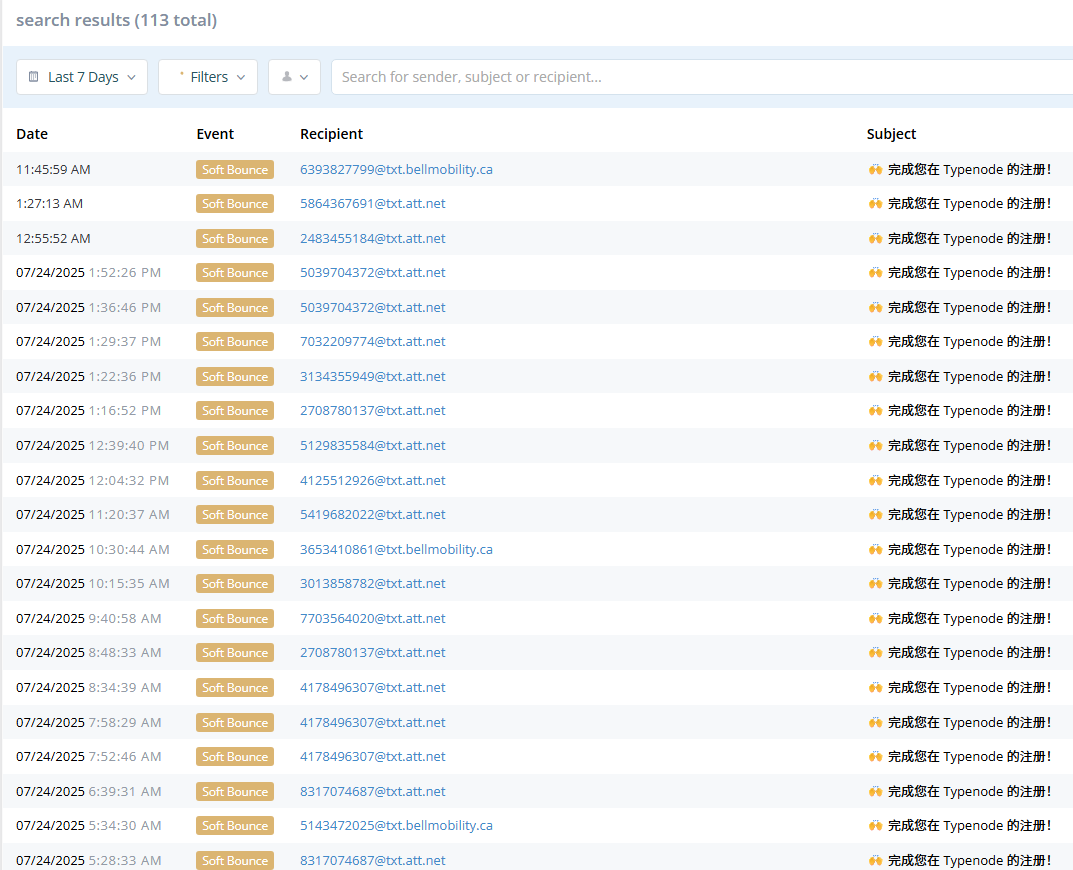
Task: Open recipient 5864367691@txt.att.net
Action: (372, 203)
